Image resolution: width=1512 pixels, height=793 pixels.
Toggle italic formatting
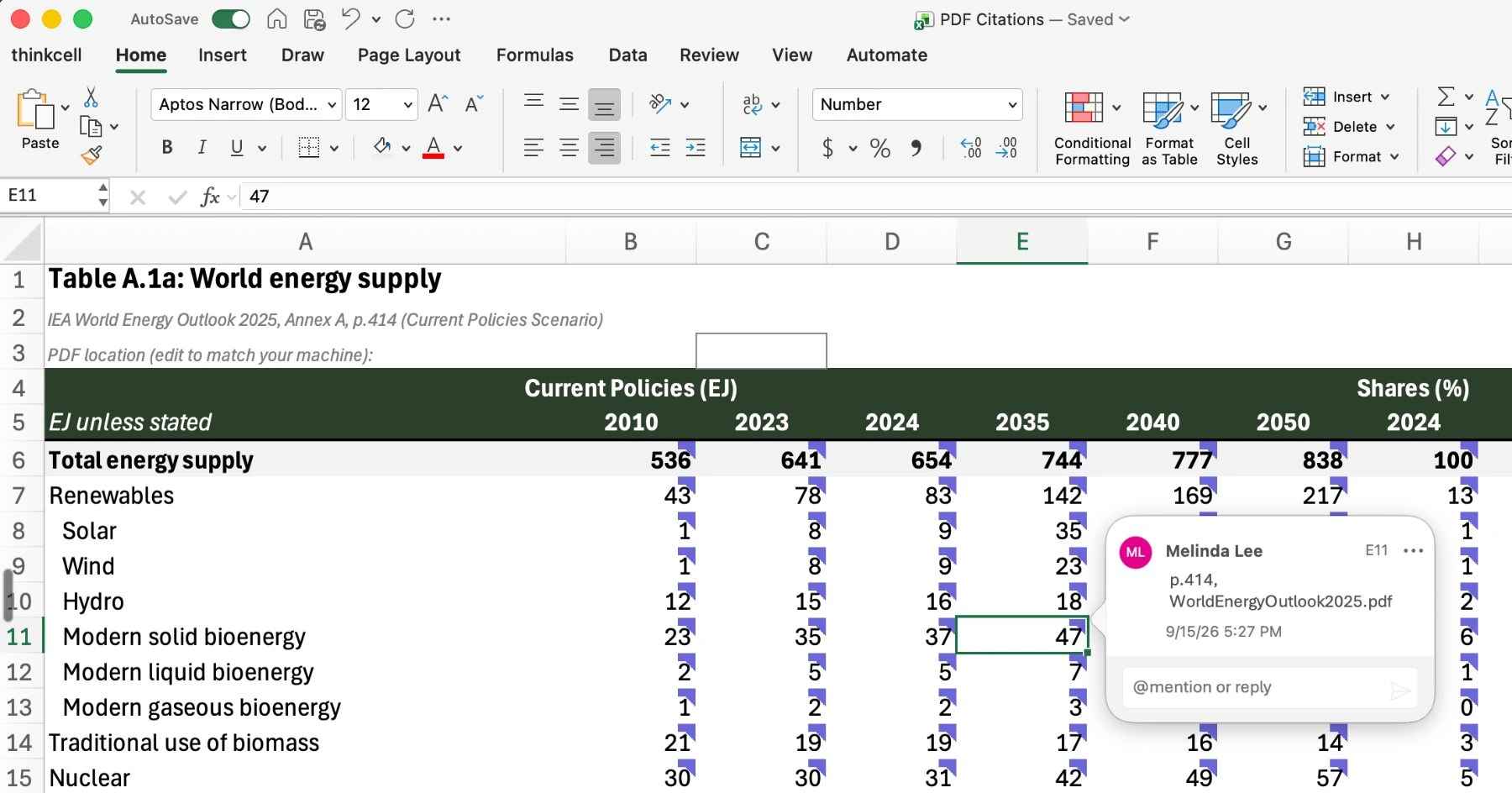[x=202, y=148]
